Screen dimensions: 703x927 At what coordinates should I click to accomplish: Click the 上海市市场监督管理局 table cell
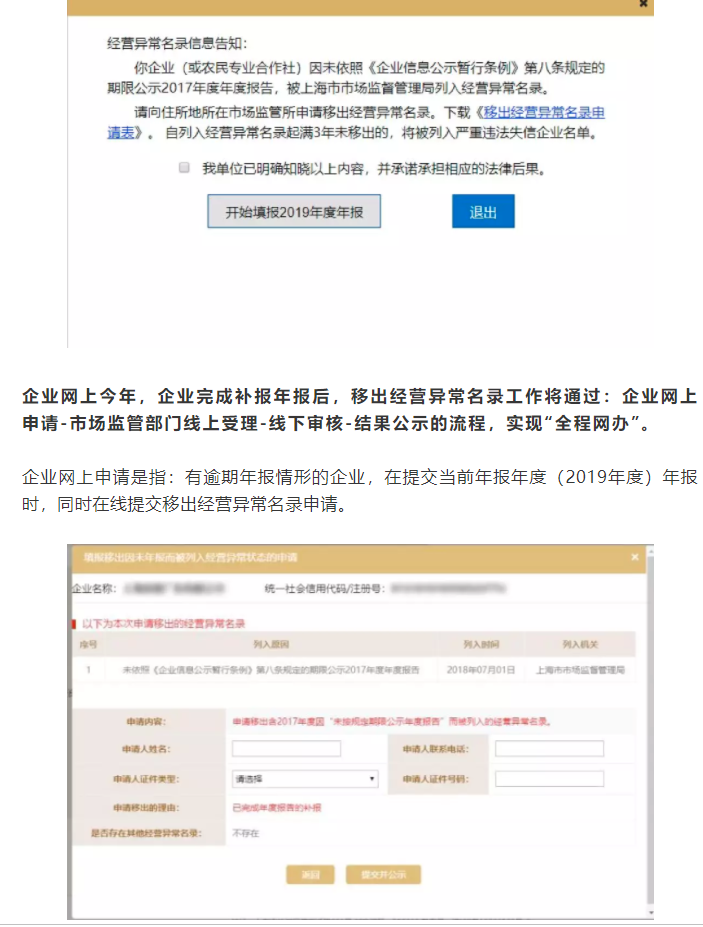click(x=580, y=670)
